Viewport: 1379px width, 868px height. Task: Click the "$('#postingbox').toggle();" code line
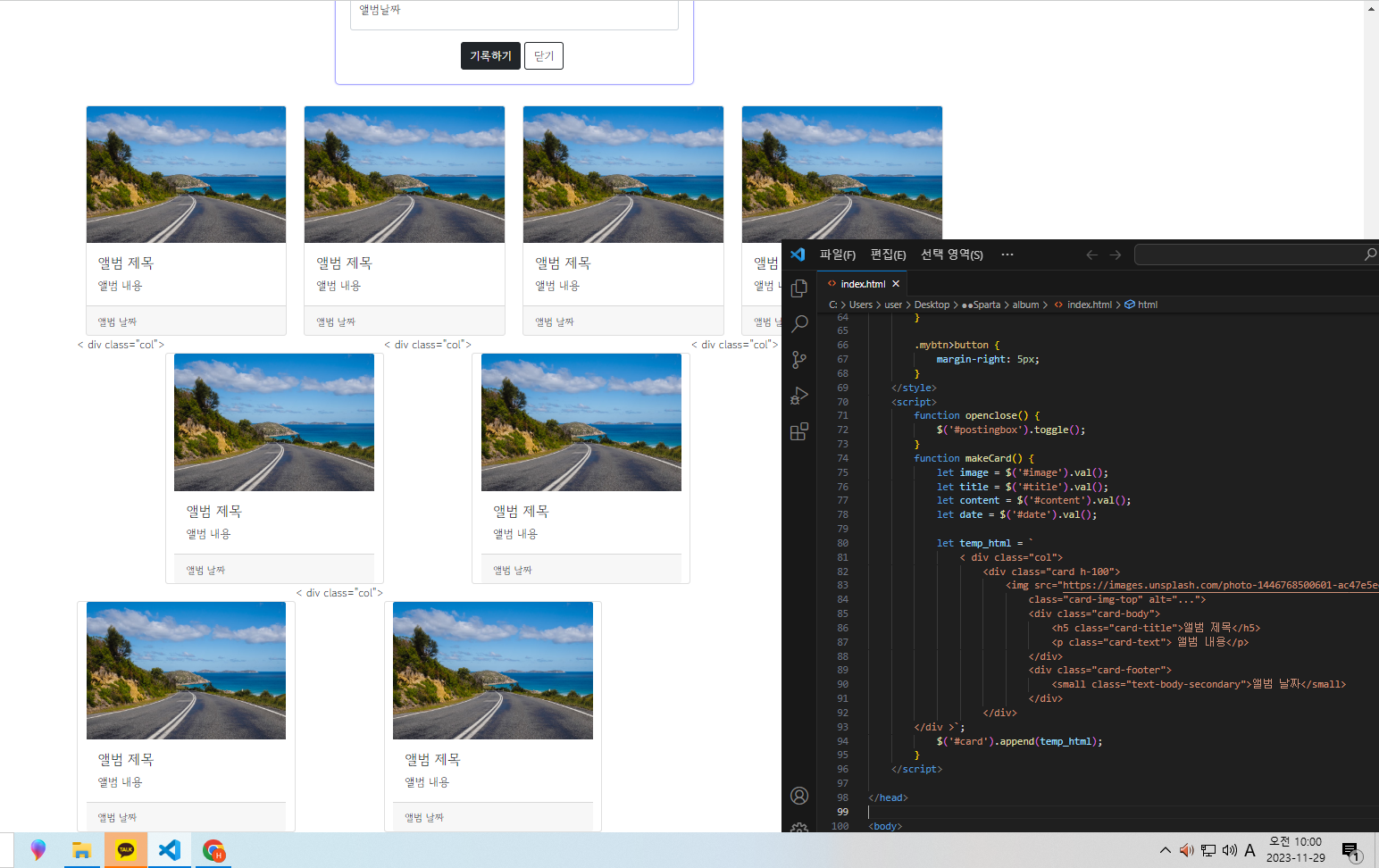(x=1011, y=430)
